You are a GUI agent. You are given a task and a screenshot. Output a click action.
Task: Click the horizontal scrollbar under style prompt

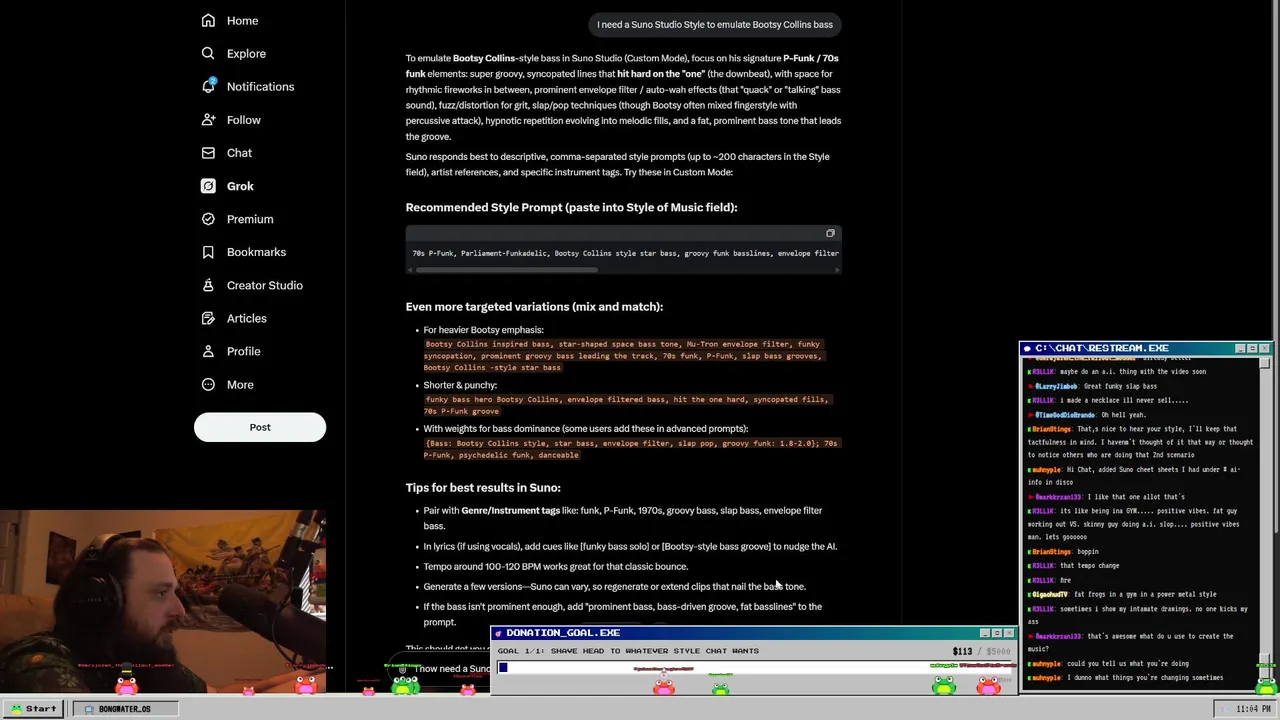point(507,269)
